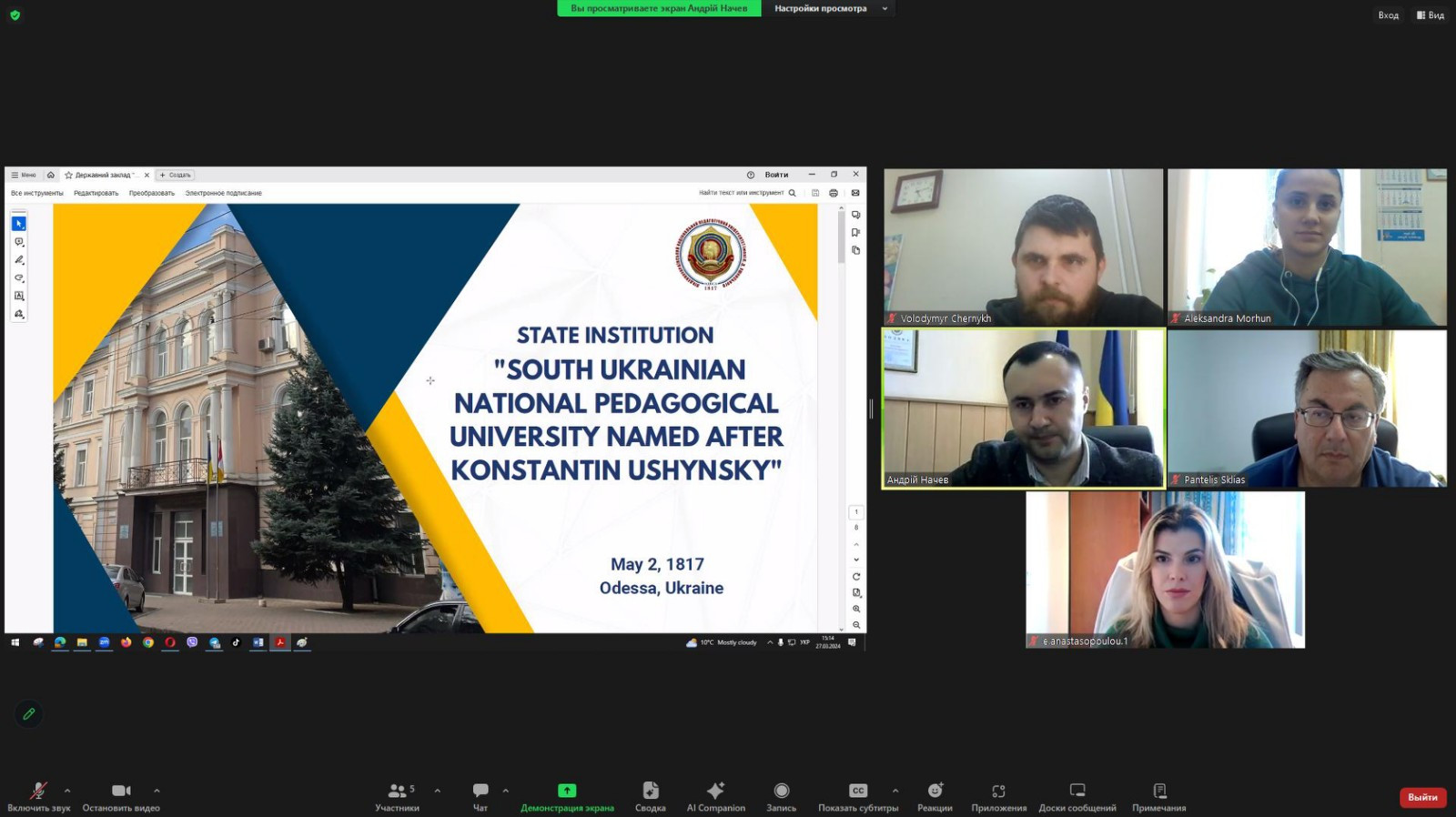Click the green Share Screen icon
This screenshot has height=817, width=1456.
tap(567, 791)
